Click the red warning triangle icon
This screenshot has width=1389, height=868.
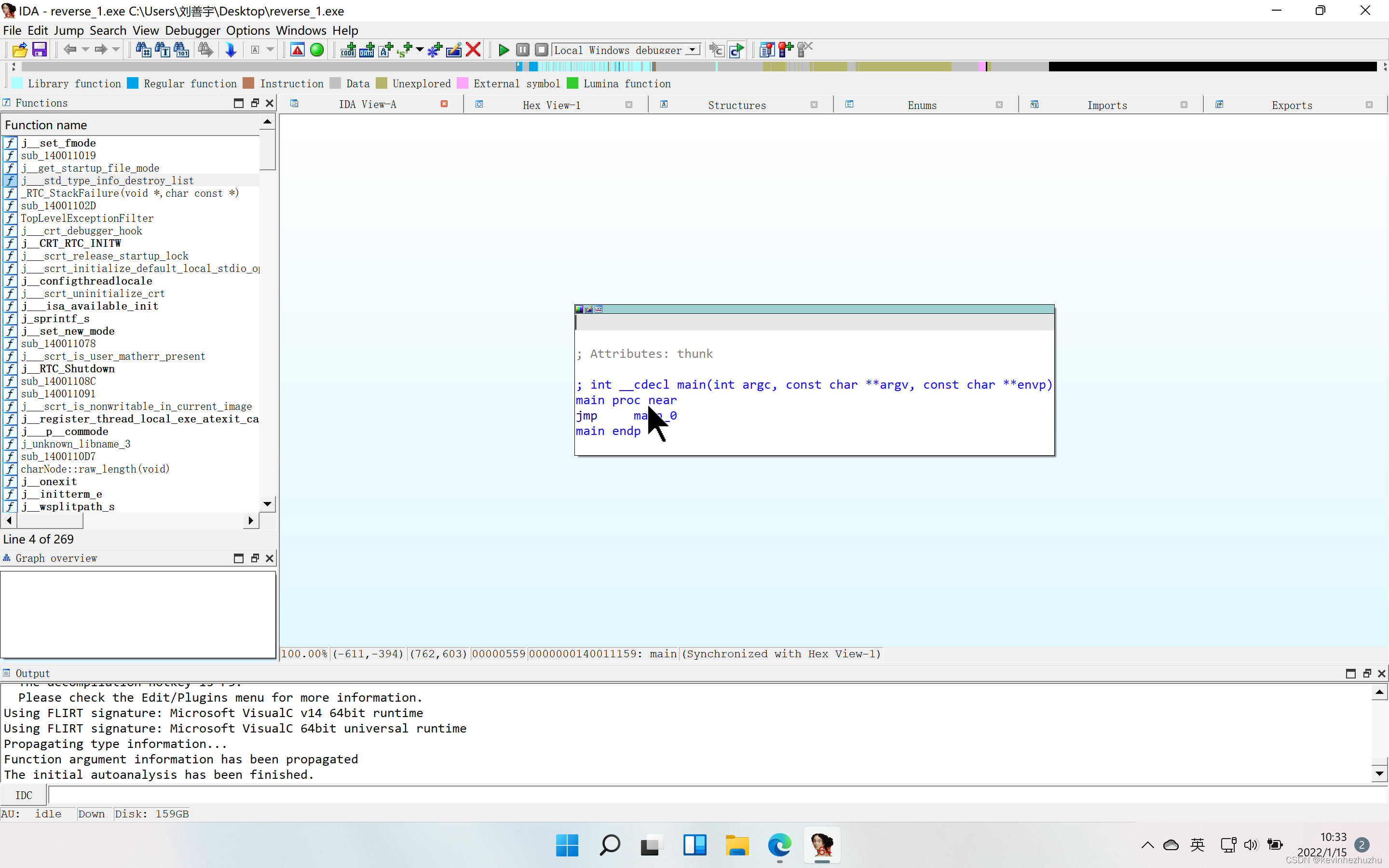pyautogui.click(x=297, y=50)
